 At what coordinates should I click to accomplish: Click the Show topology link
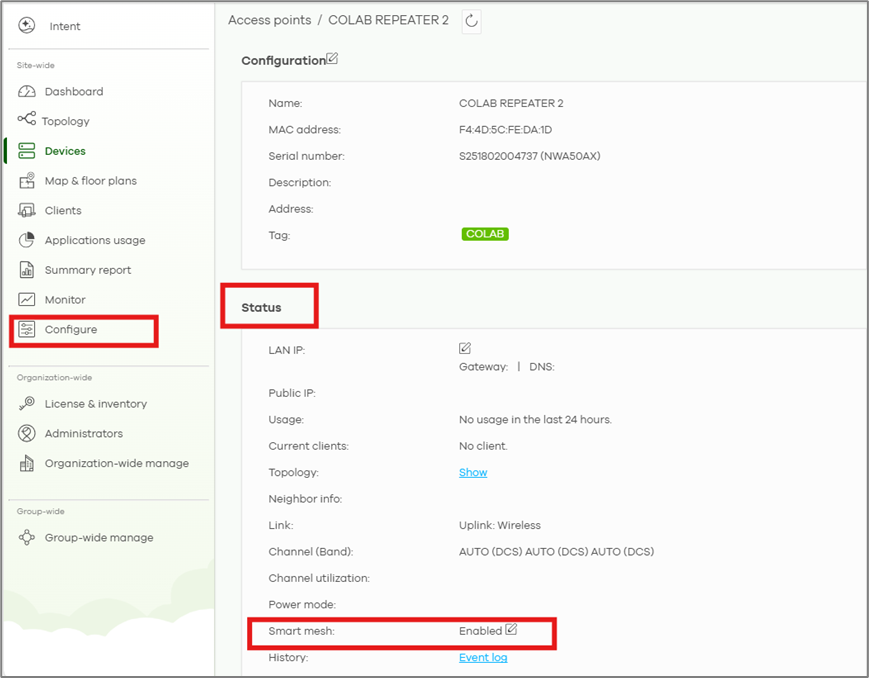(473, 472)
